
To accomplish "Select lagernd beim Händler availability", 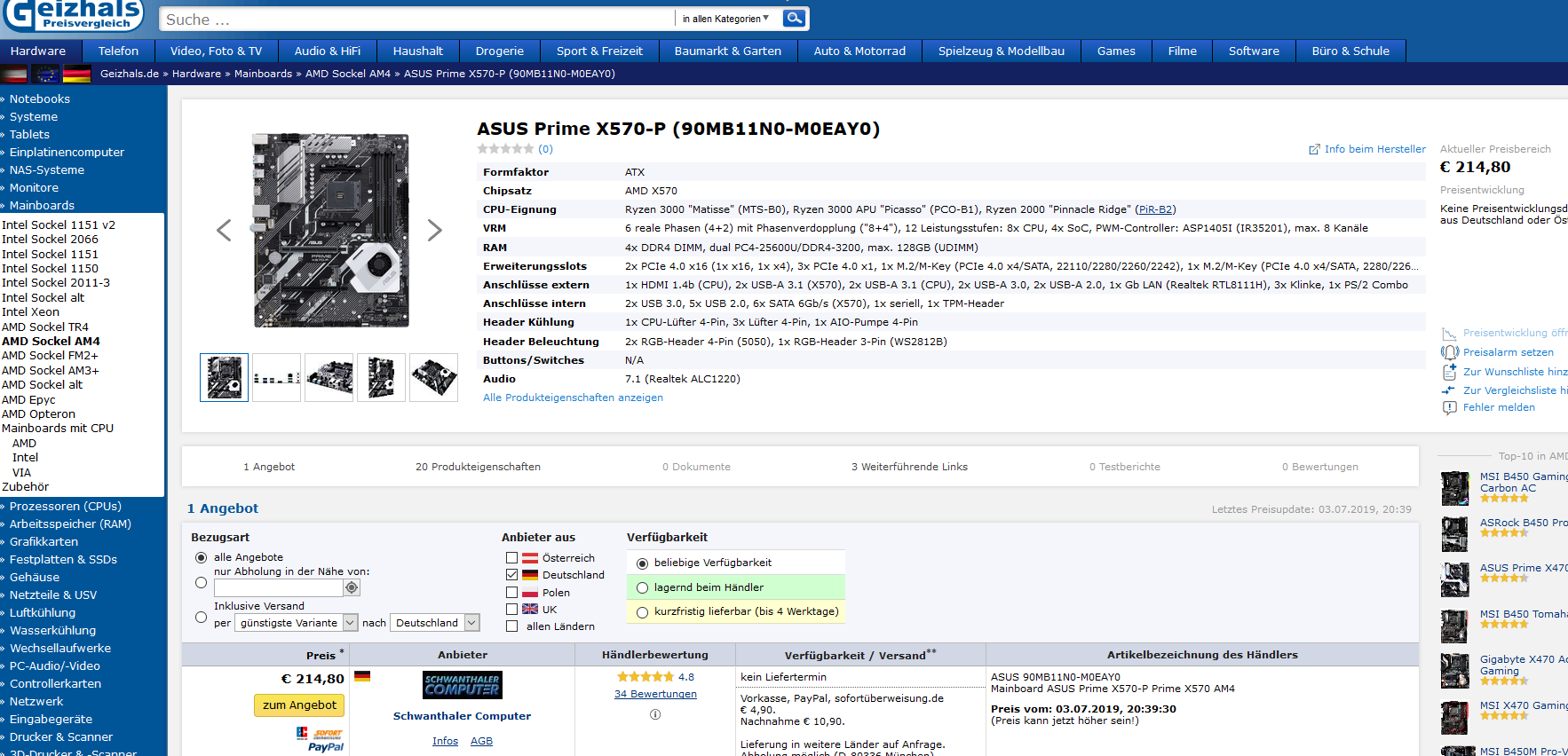I will (x=642, y=587).
